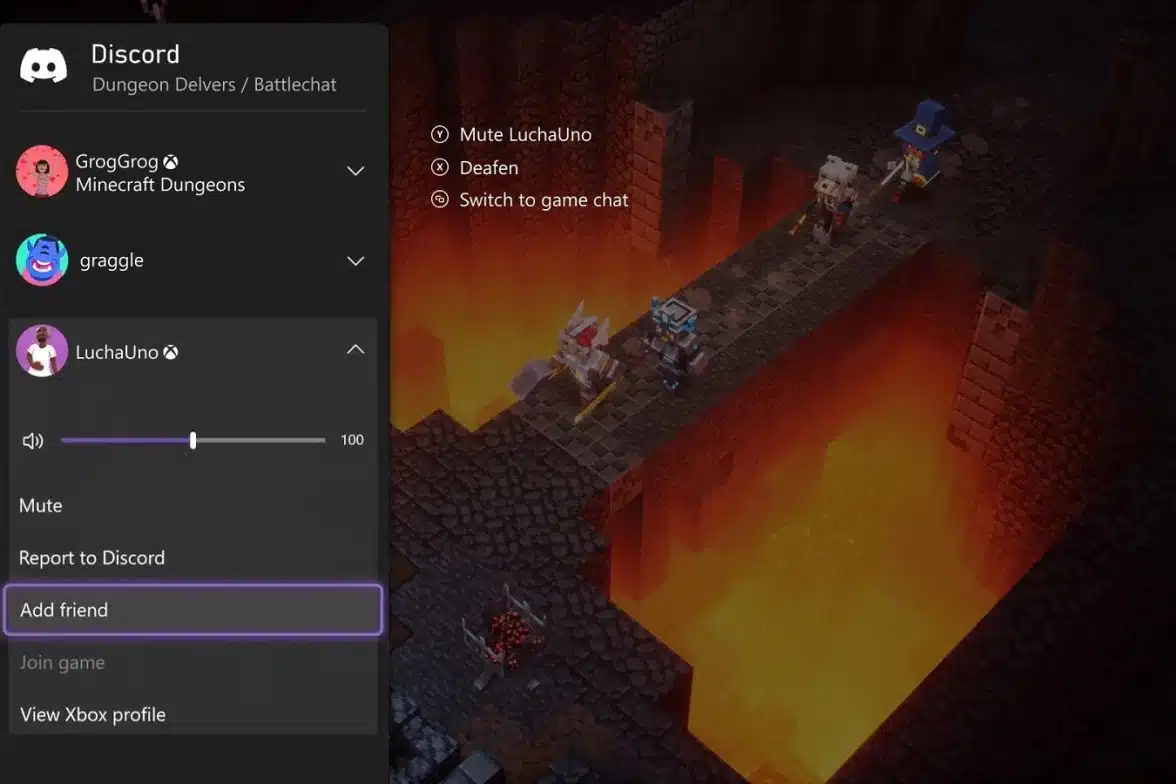Screen dimensions: 1176x784
Task: Select LuchaUno's avatar picture
Action: [42, 350]
